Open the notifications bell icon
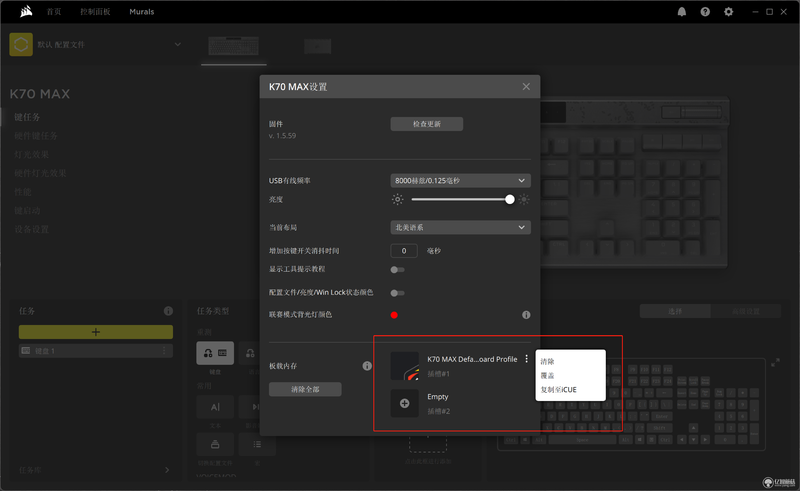800x491 pixels. pyautogui.click(x=682, y=12)
